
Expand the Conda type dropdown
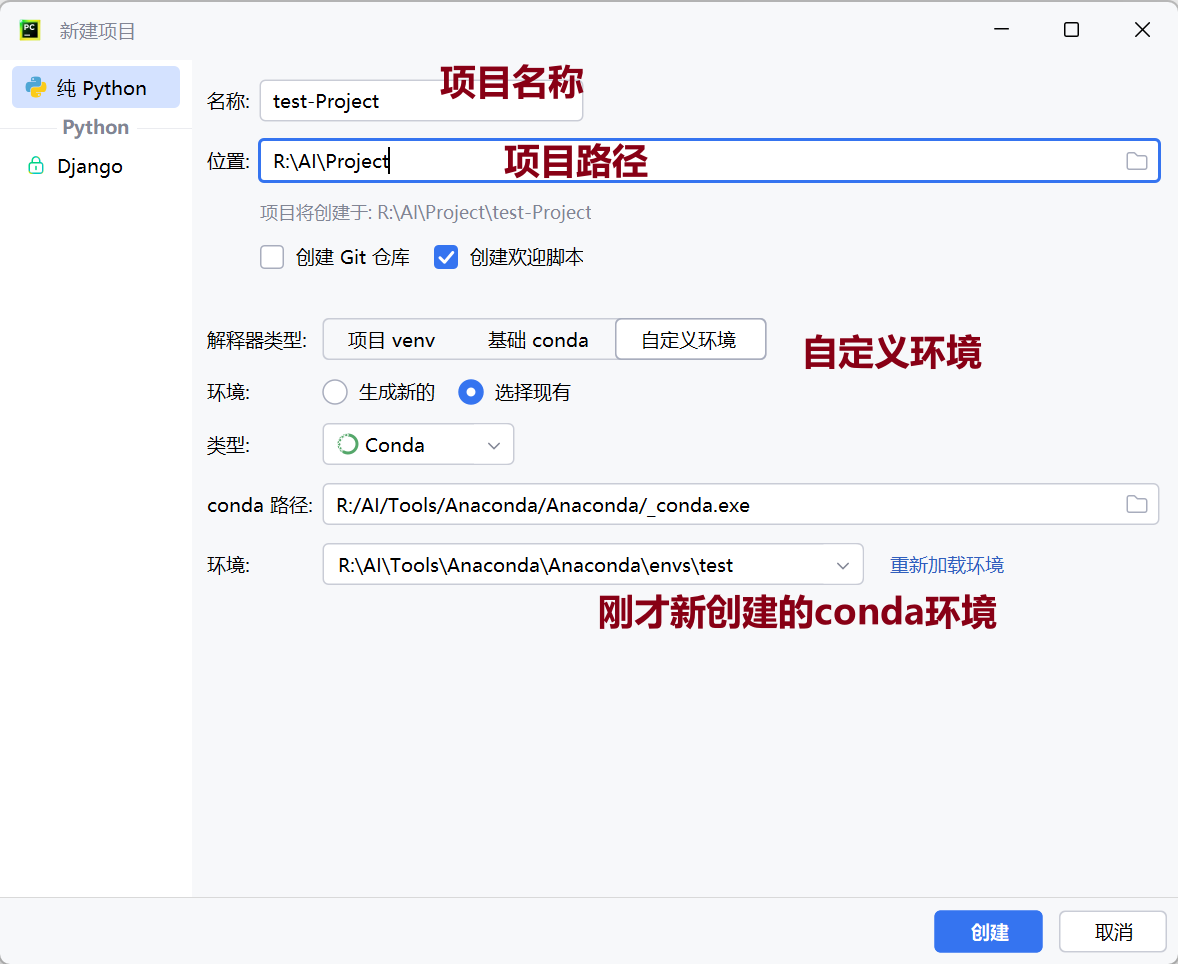pos(493,446)
